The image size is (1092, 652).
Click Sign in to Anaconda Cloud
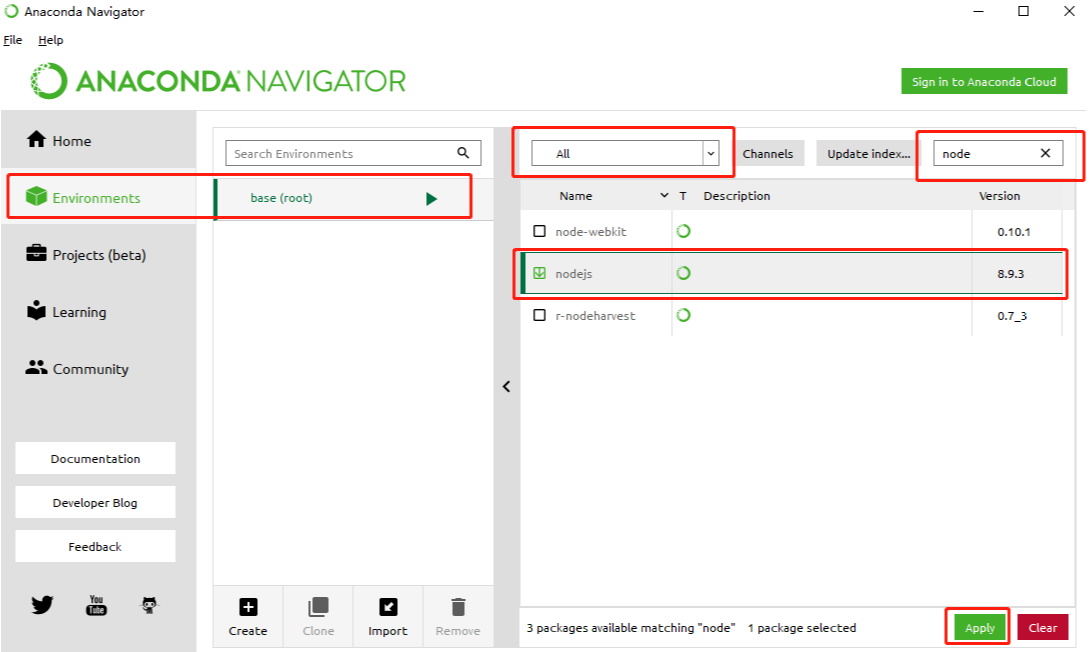984,82
